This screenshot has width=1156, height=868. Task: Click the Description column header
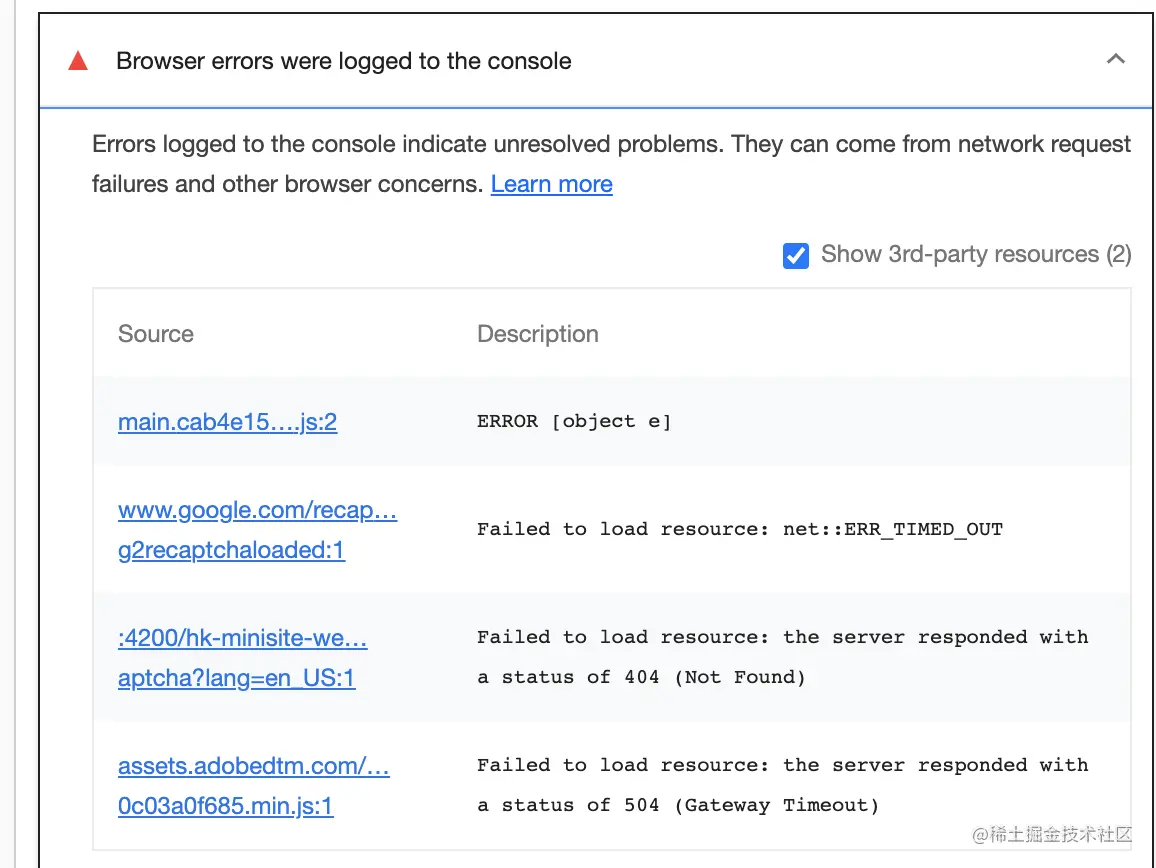point(537,334)
